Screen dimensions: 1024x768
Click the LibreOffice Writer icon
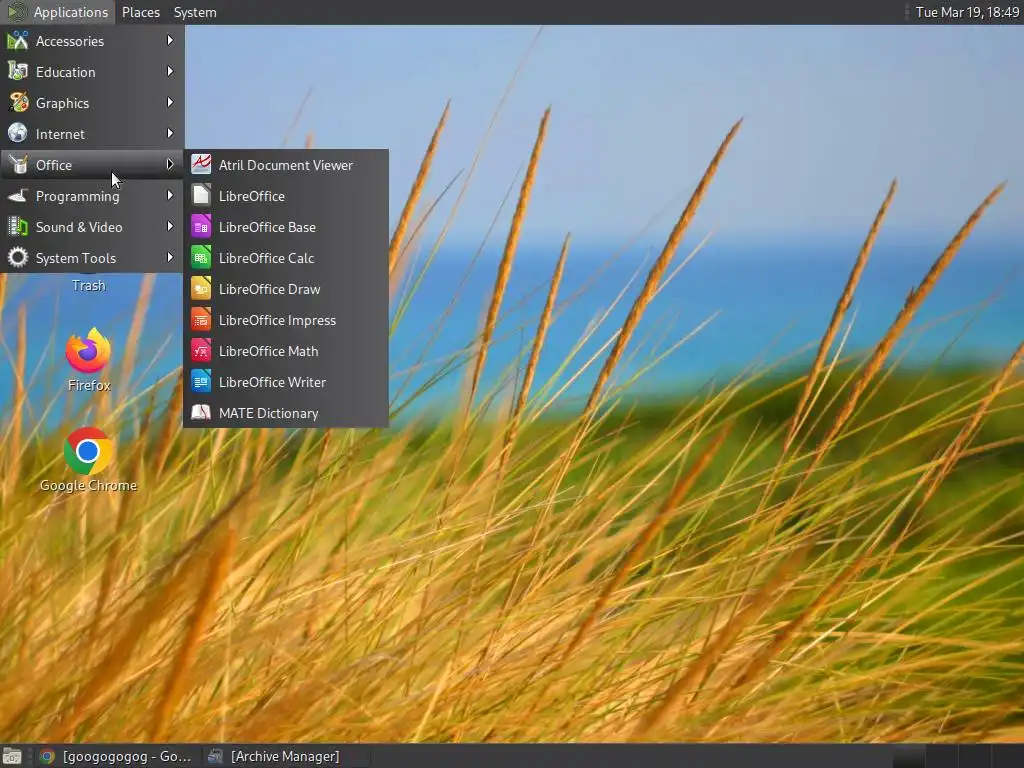(x=201, y=381)
